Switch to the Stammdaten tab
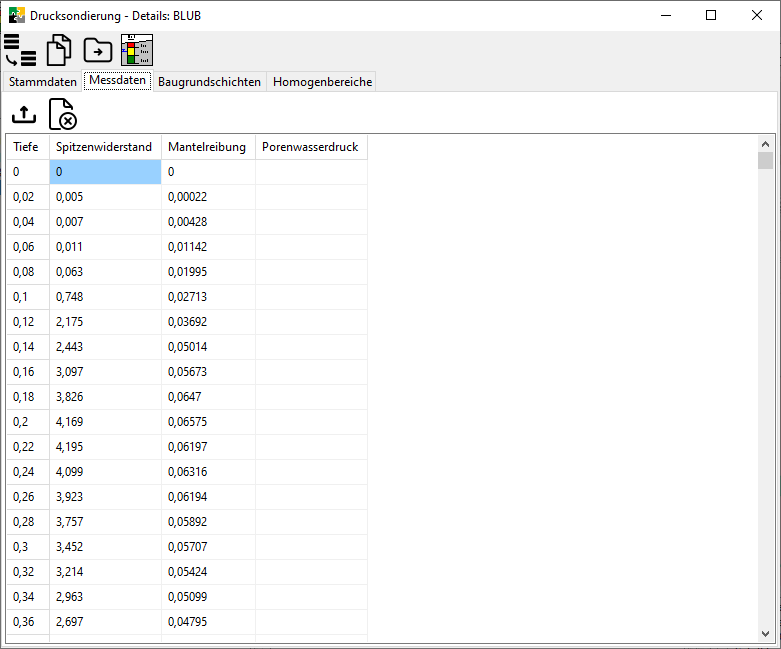 pos(43,82)
